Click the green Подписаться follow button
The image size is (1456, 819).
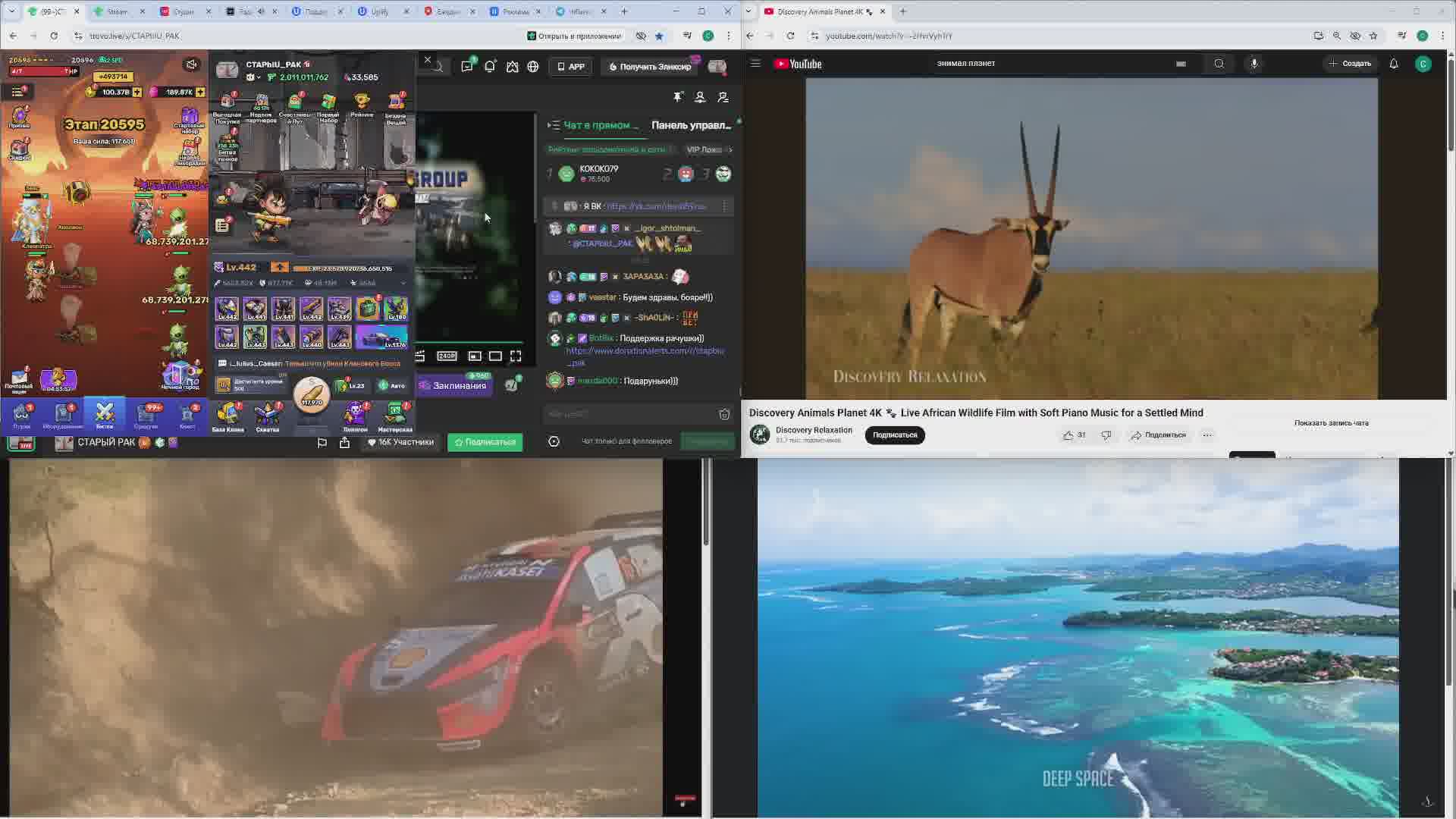tap(485, 442)
